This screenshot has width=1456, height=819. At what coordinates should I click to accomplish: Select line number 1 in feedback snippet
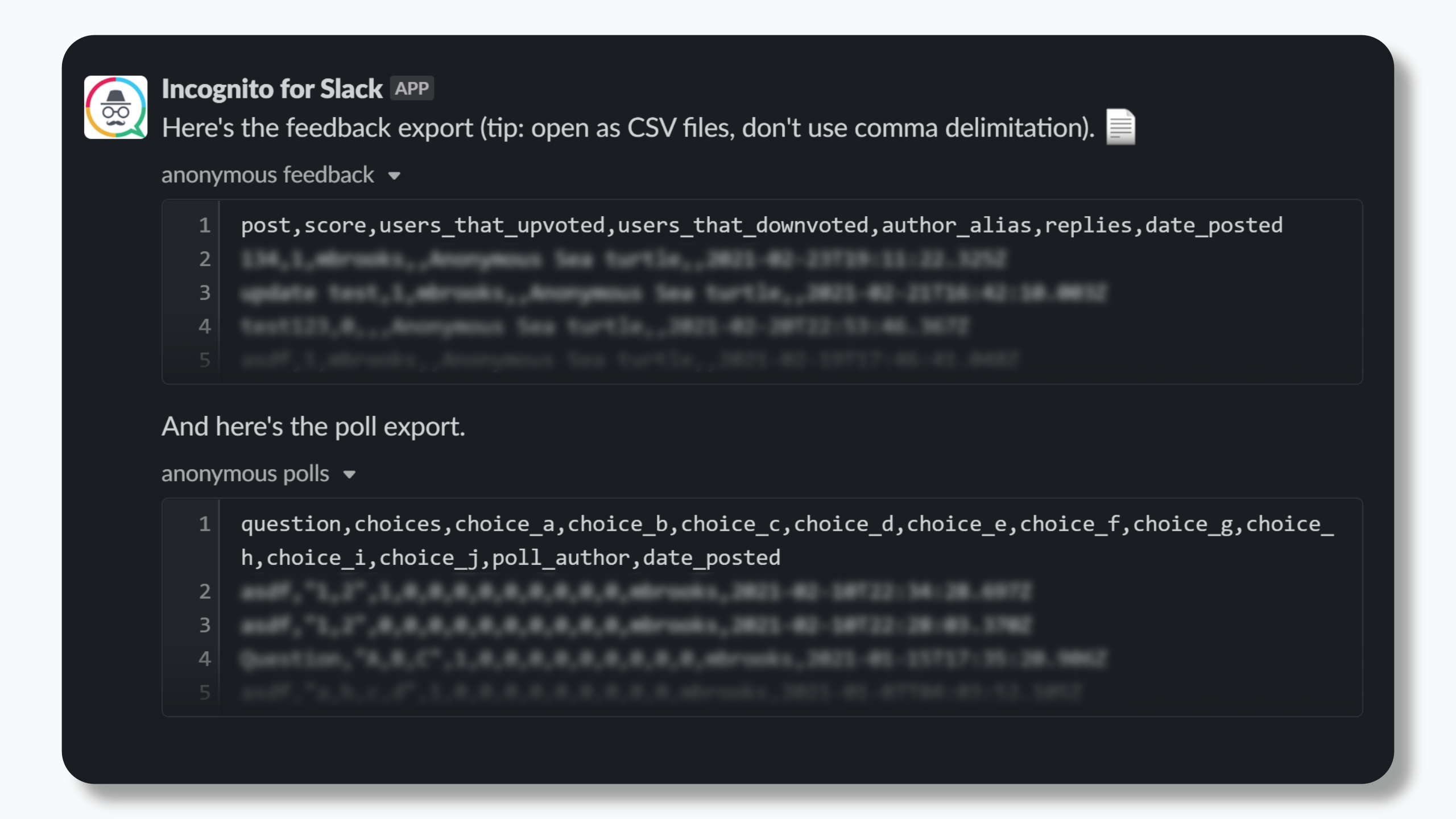coord(205,225)
